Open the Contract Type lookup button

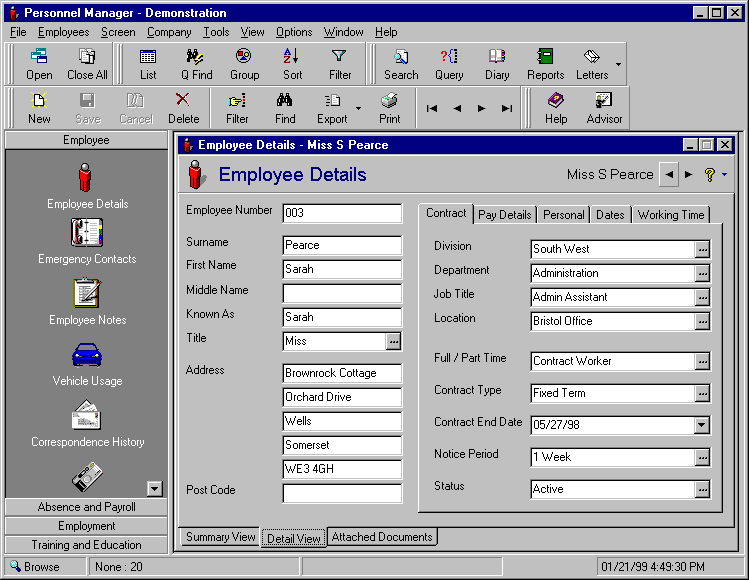tap(702, 393)
